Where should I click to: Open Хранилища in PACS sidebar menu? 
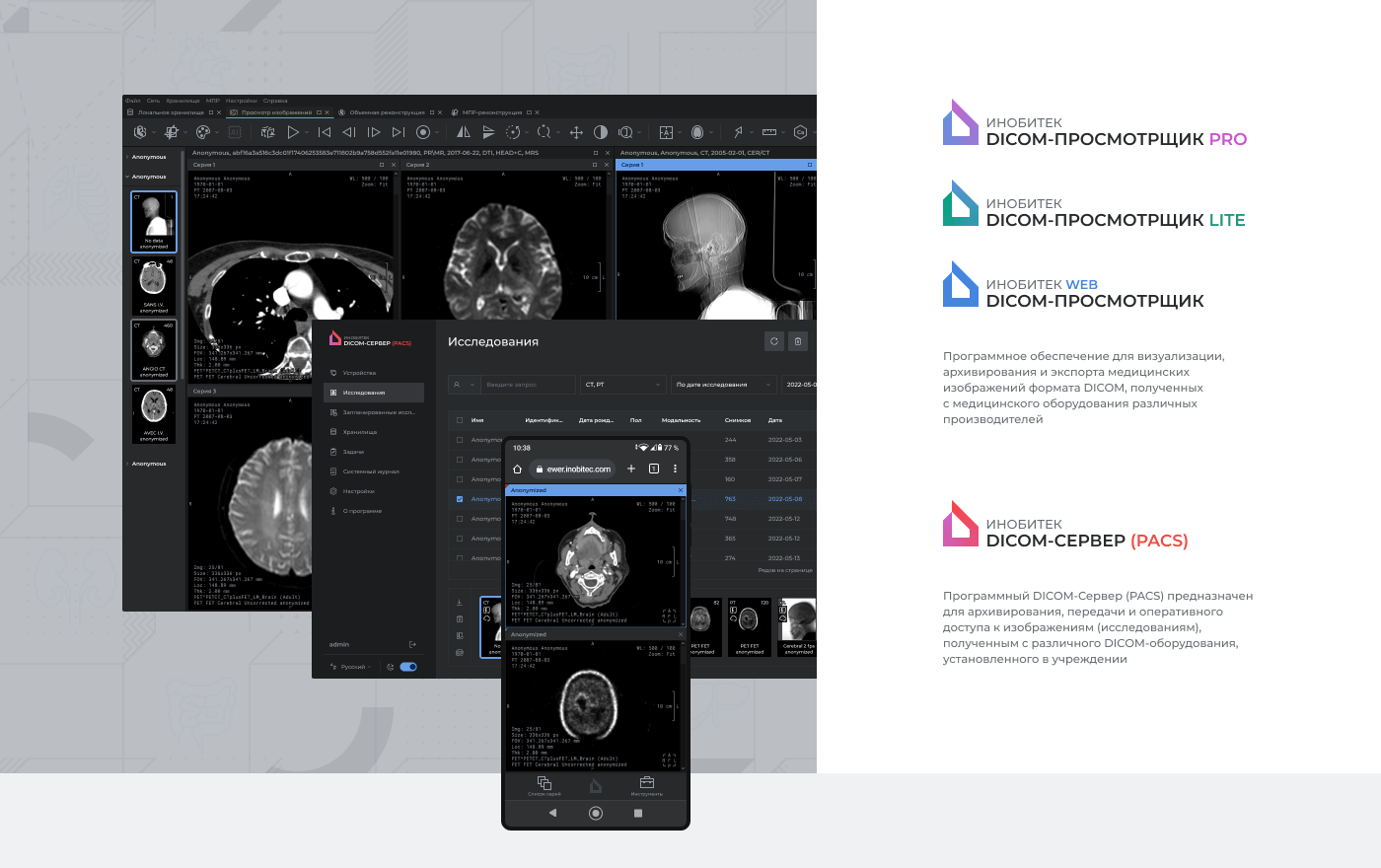(x=360, y=432)
